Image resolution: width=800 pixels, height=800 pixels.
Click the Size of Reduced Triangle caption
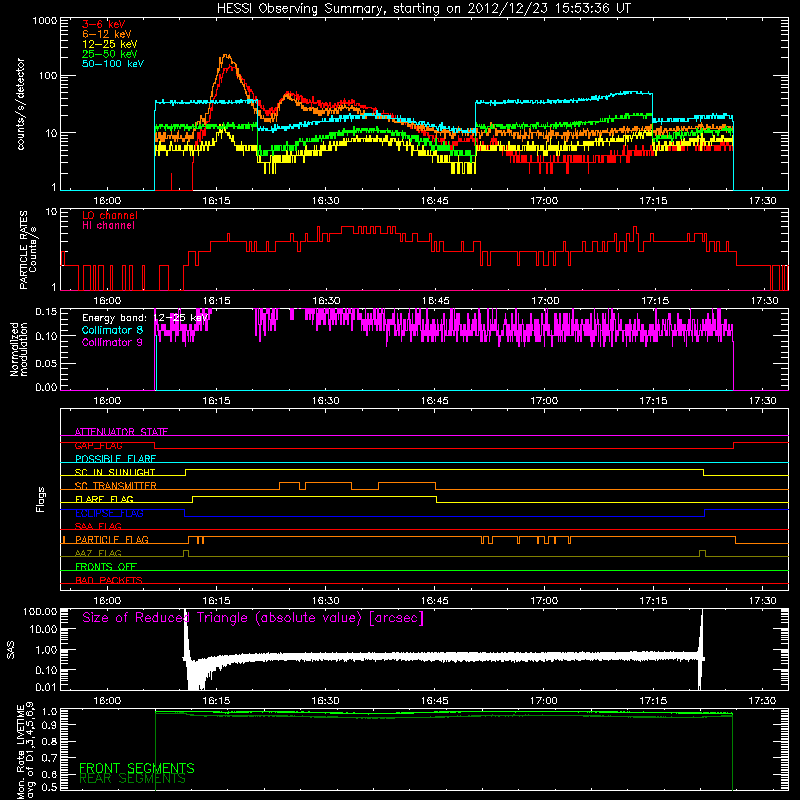[x=253, y=618]
